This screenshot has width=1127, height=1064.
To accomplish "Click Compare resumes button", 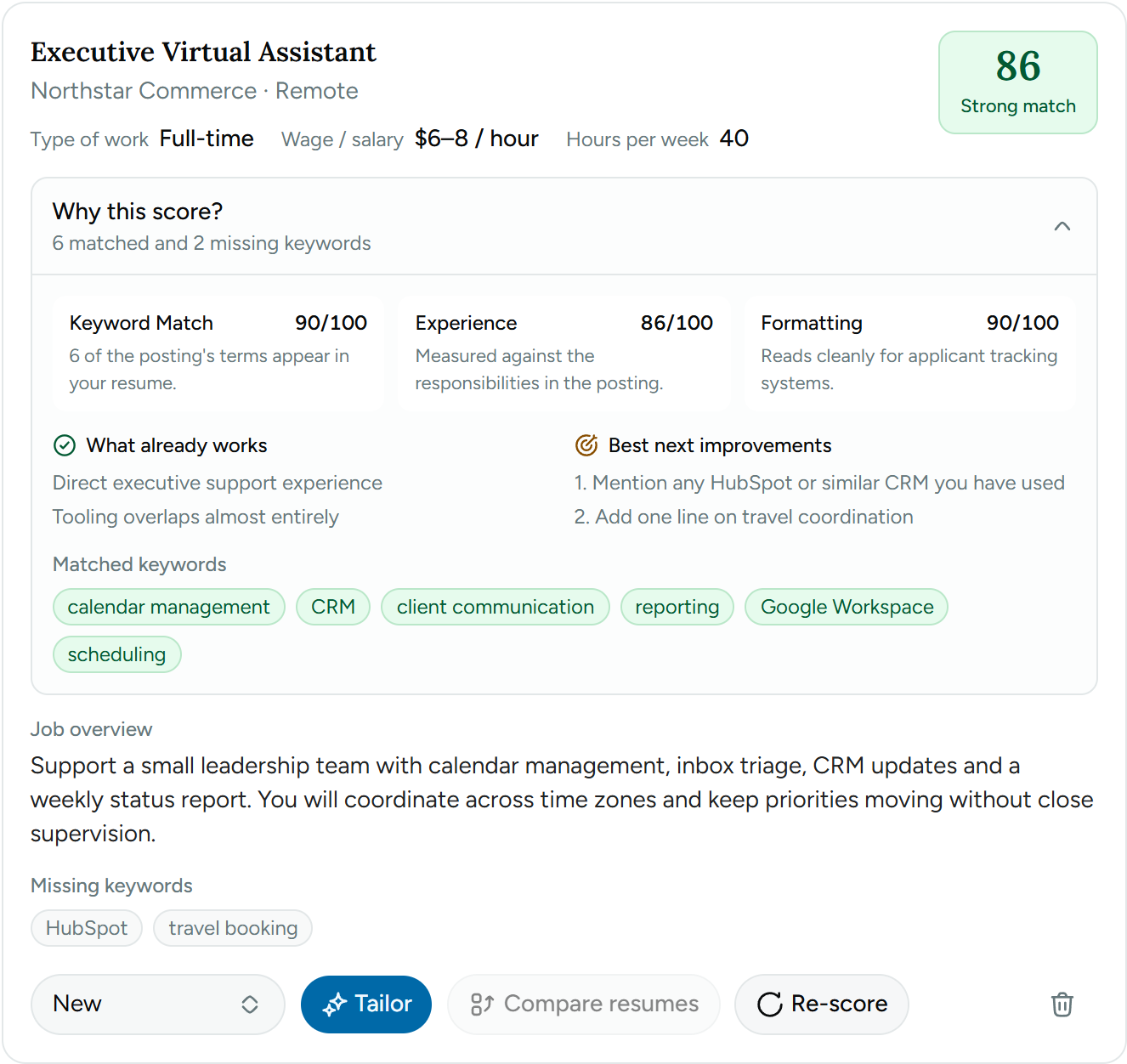I will pos(584,1005).
